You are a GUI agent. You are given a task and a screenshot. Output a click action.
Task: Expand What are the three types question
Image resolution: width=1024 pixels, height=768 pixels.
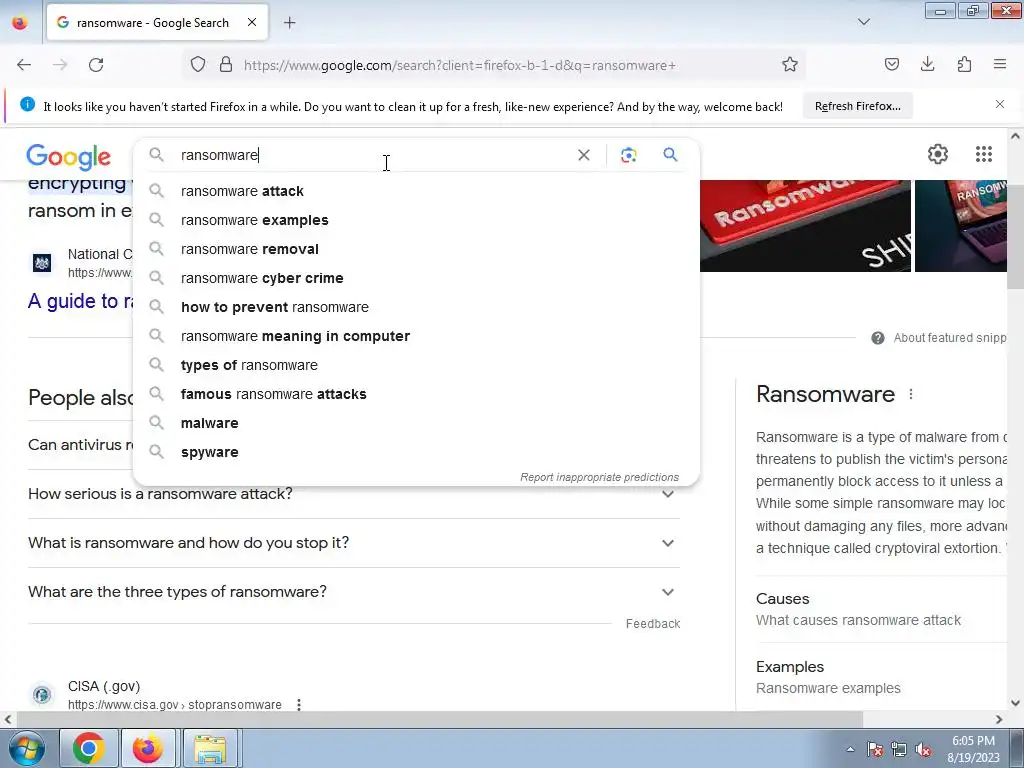tap(354, 592)
